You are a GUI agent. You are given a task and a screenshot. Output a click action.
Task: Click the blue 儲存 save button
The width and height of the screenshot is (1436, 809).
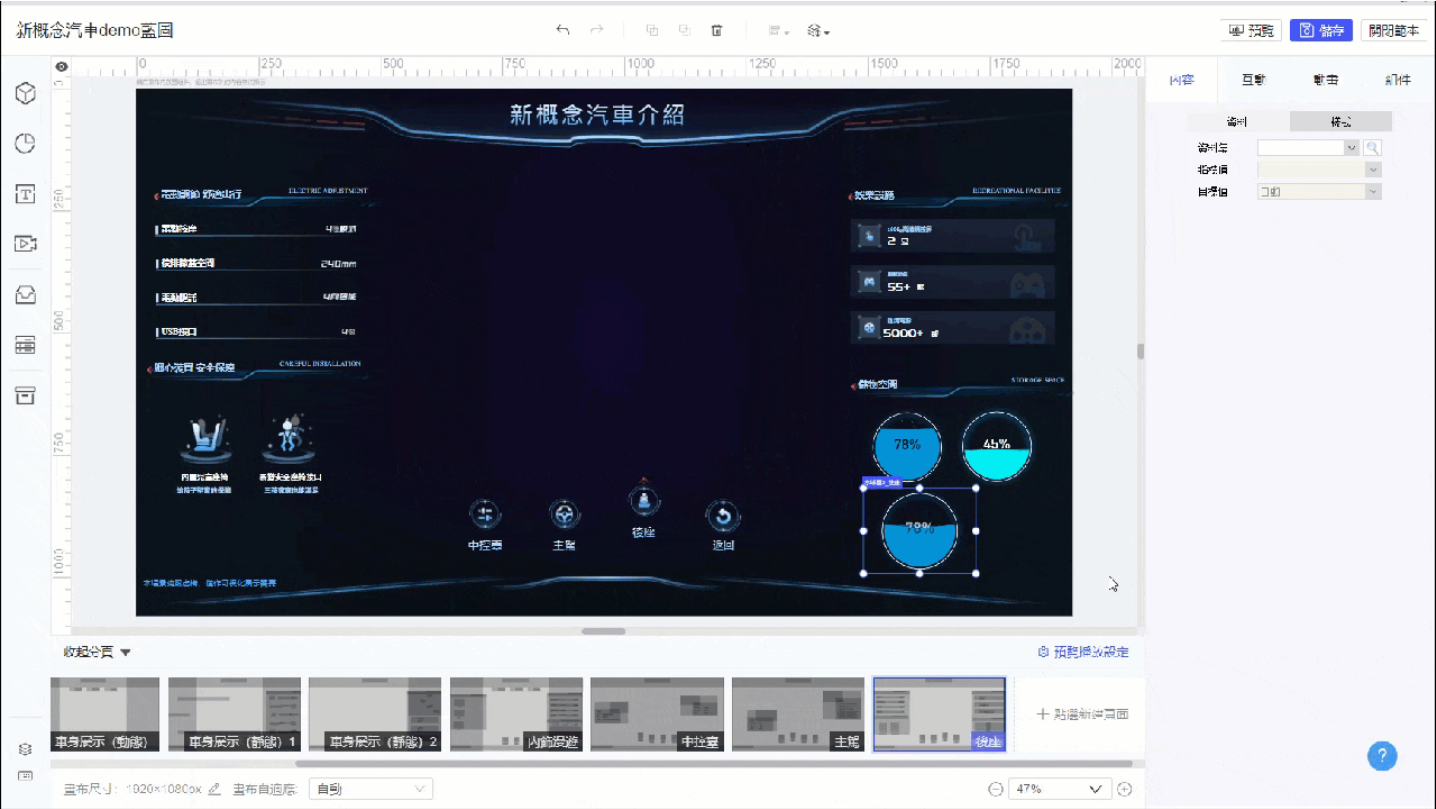(1321, 30)
